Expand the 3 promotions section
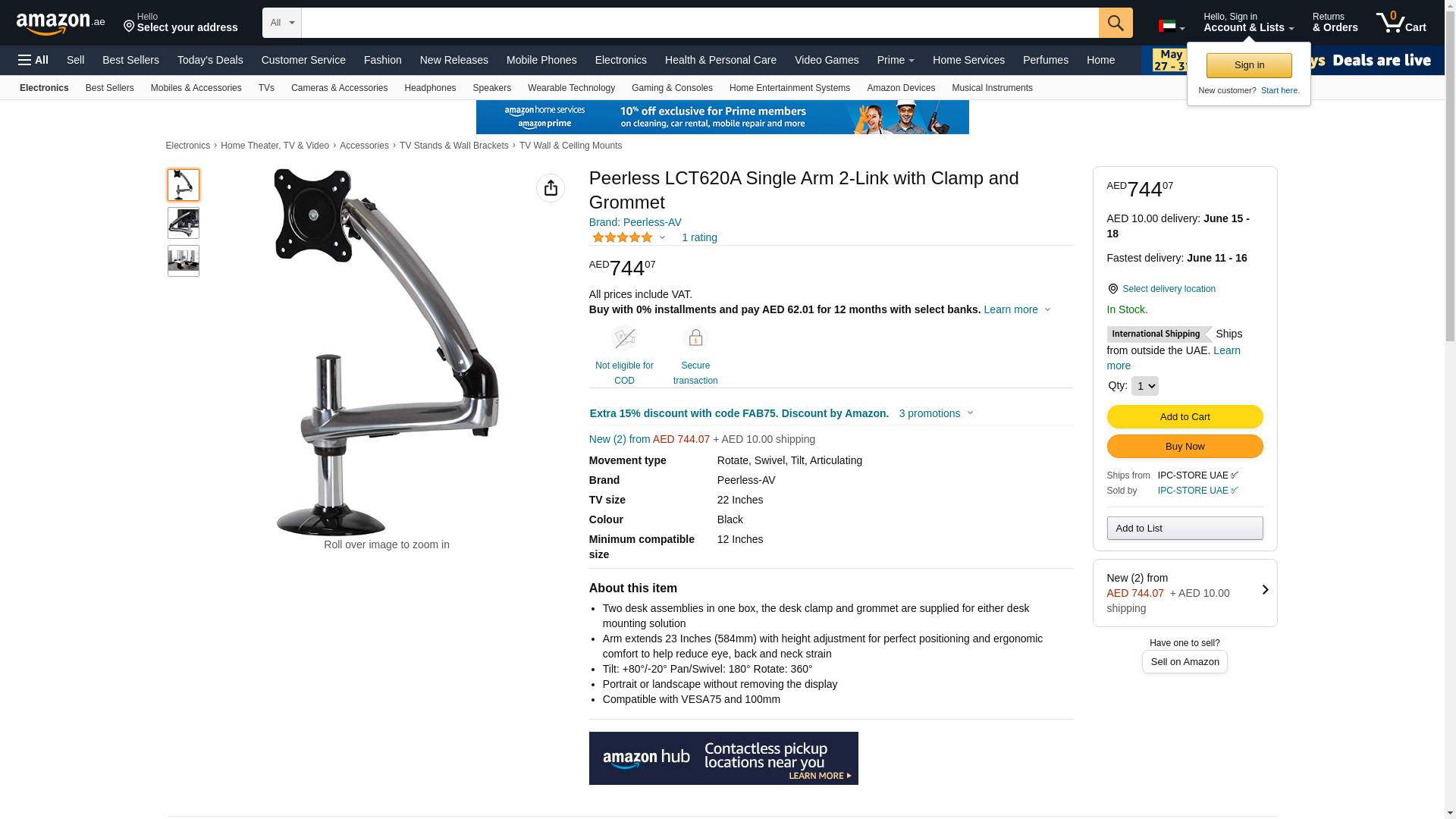The image size is (1456, 819). click(936, 413)
